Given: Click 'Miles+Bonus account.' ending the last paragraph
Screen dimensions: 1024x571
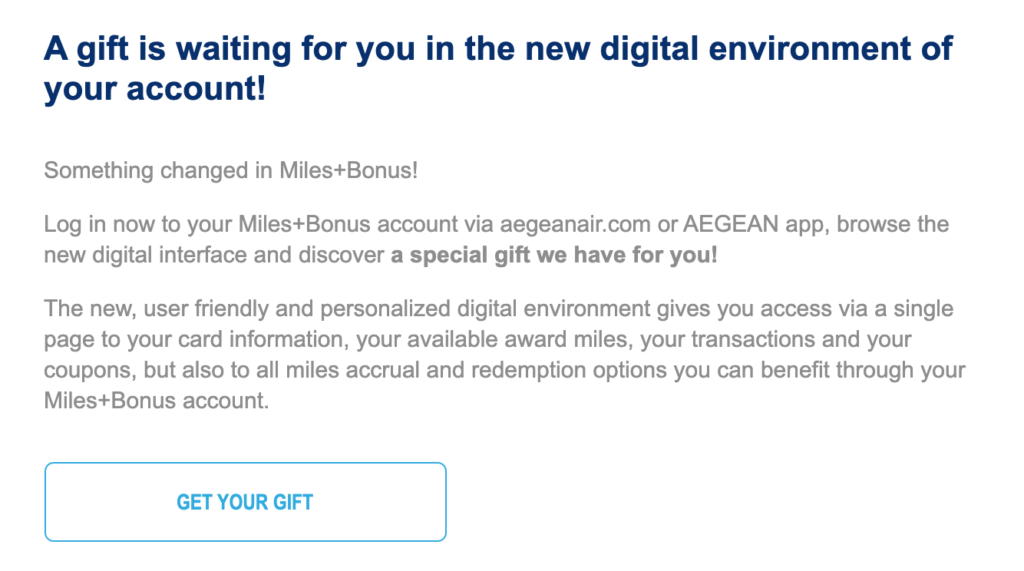Looking at the screenshot, I should (157, 400).
